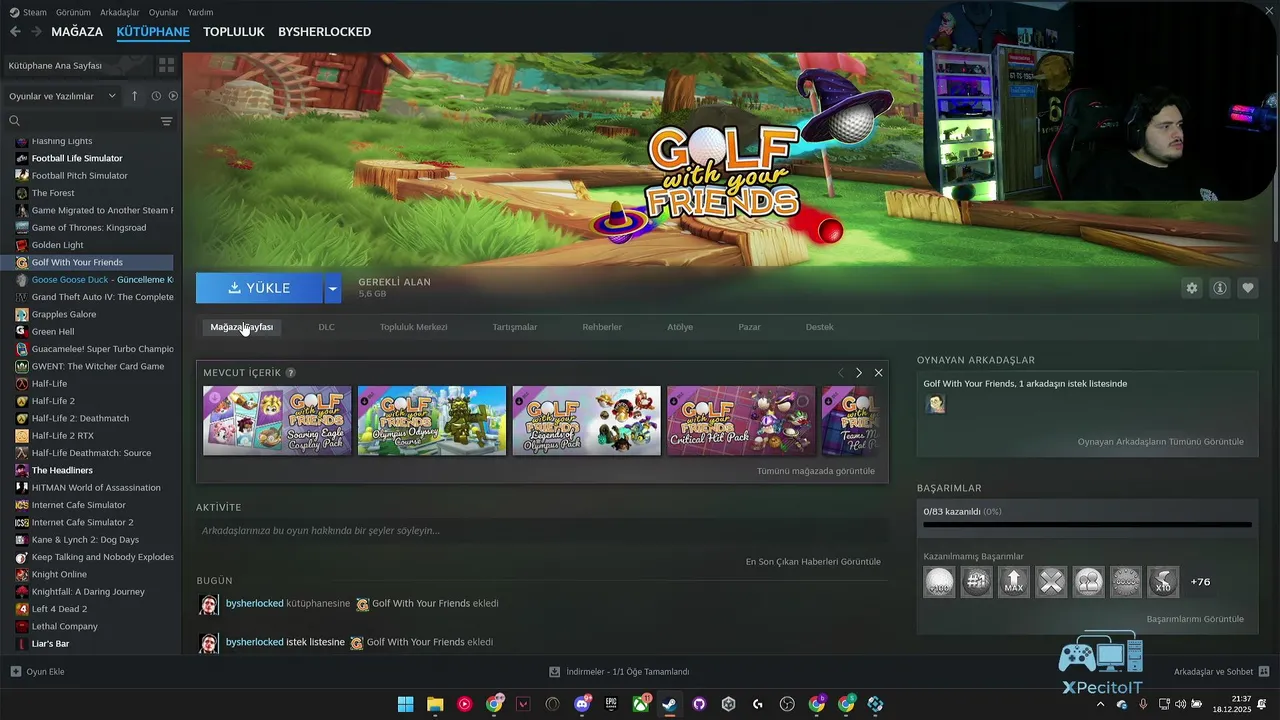Open Oyunlar menu in menu bar
This screenshot has height=720, width=1280.
click(x=164, y=12)
